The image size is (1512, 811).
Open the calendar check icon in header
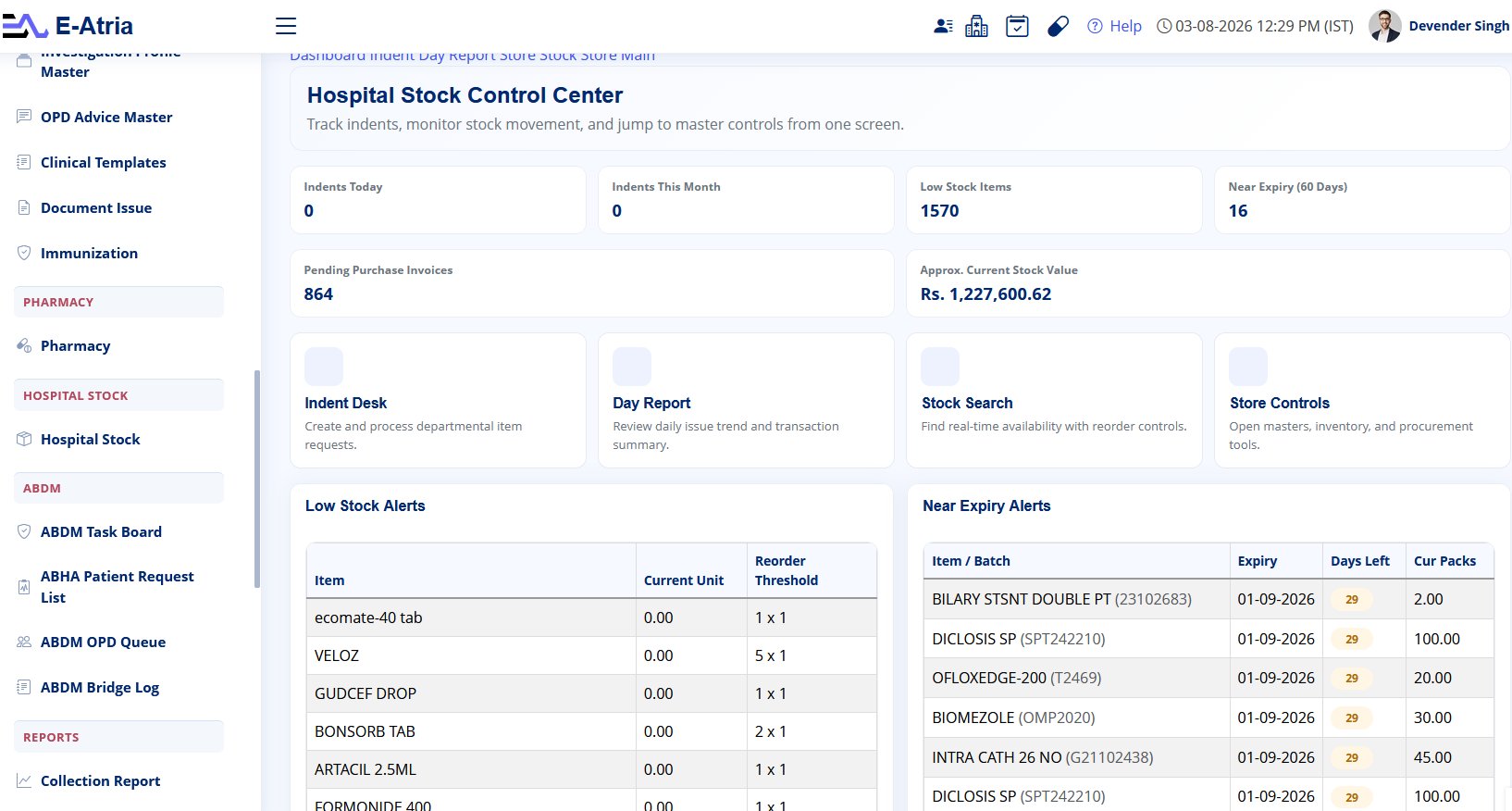[1017, 26]
